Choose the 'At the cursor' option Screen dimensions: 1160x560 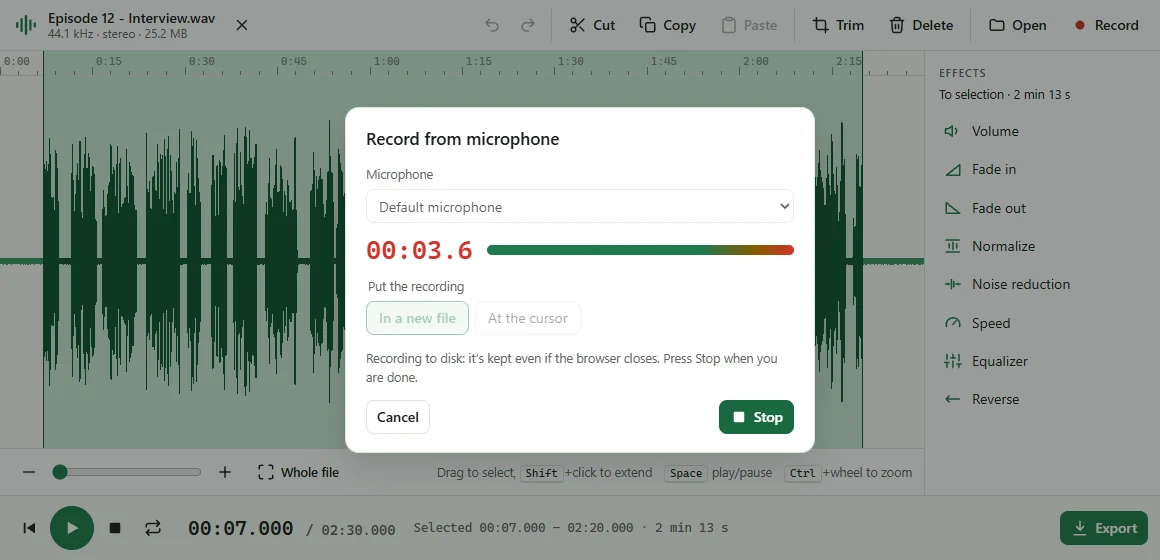click(x=527, y=318)
